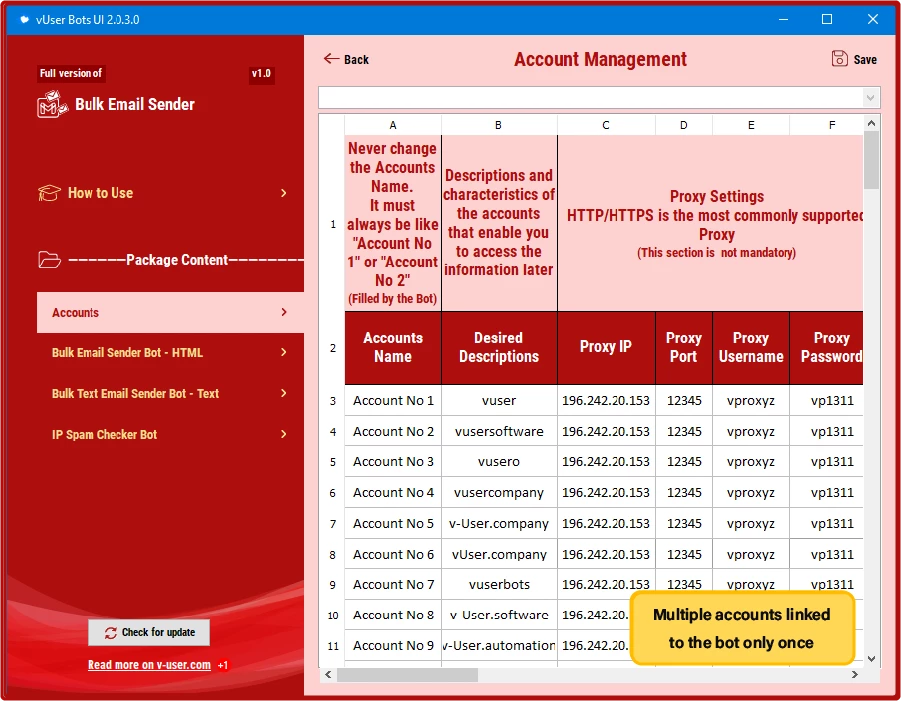Viewport: 901px width, 701px height.
Task: Expand IP Spam Checker Bot chevron
Action: [283, 434]
